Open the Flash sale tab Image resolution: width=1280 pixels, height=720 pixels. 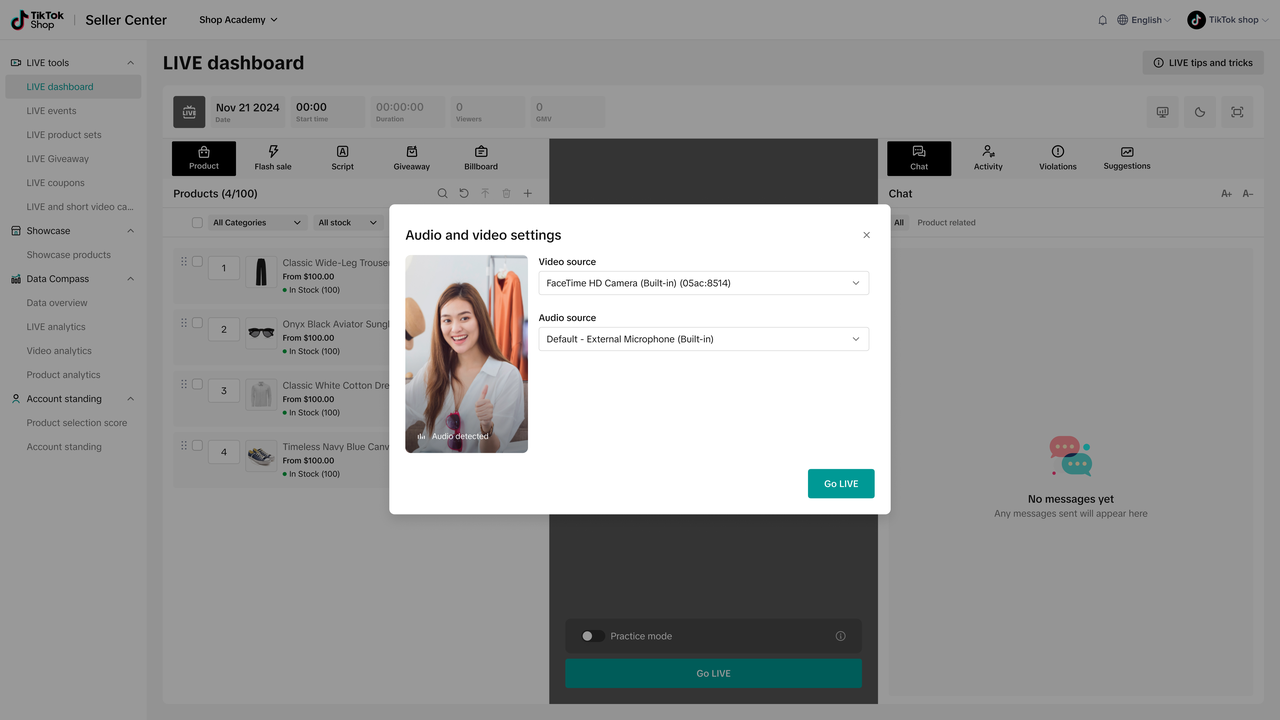point(272,157)
